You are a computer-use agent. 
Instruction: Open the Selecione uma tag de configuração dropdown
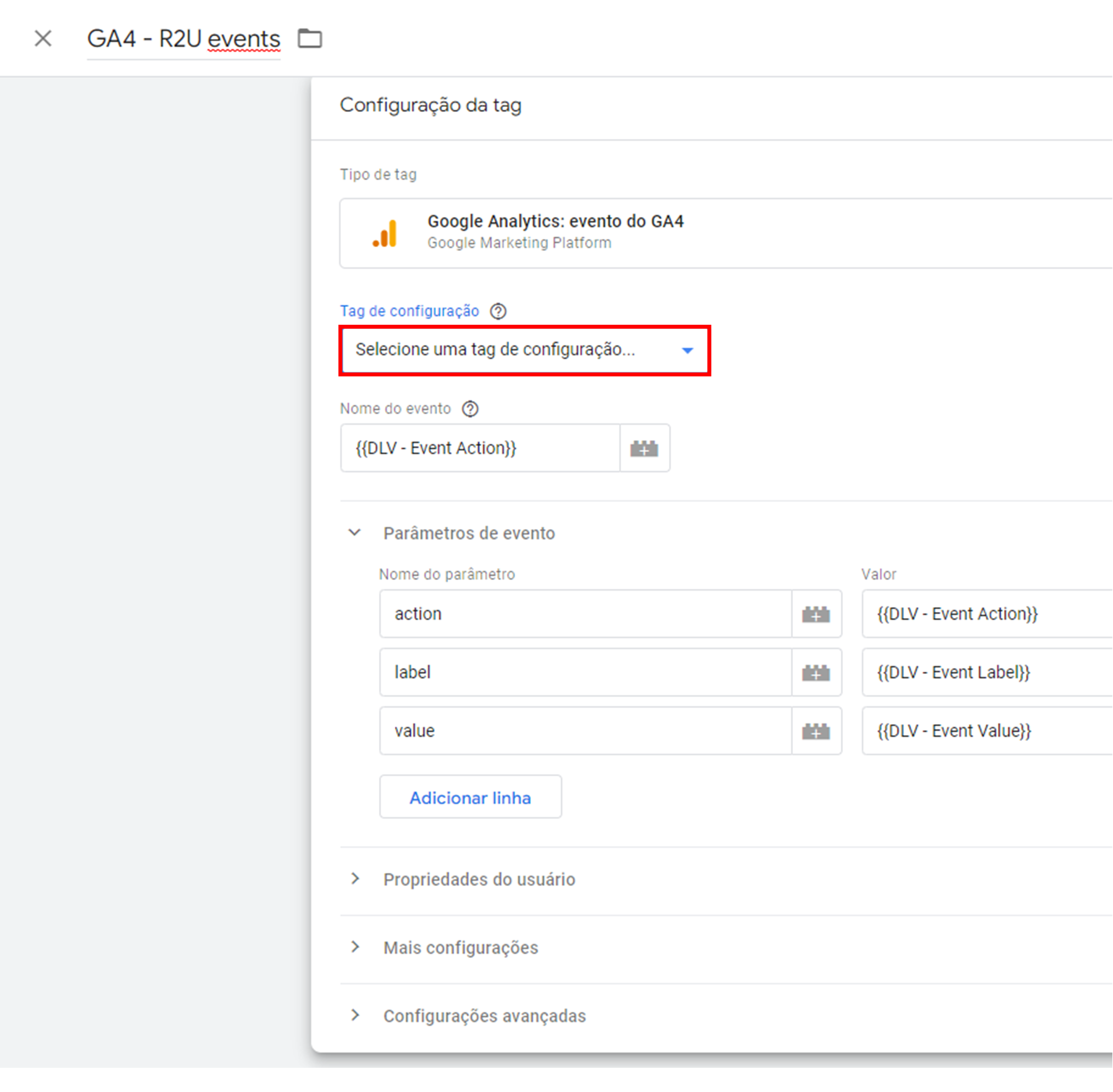click(x=525, y=350)
